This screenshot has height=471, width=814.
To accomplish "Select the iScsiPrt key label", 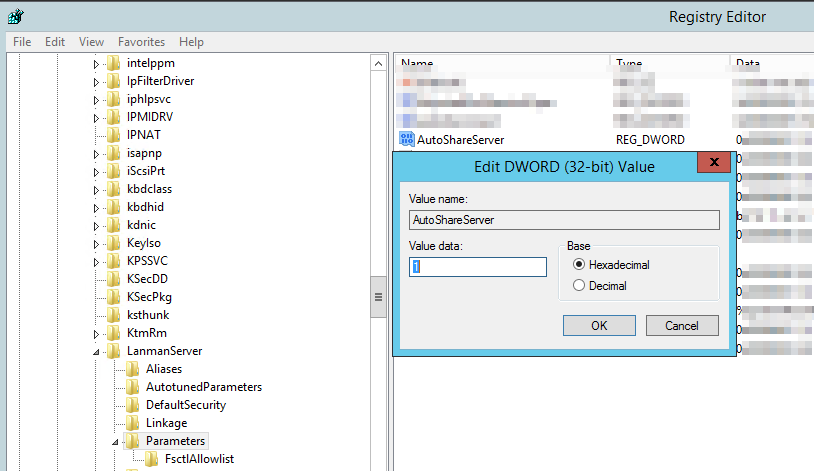I will (146, 171).
